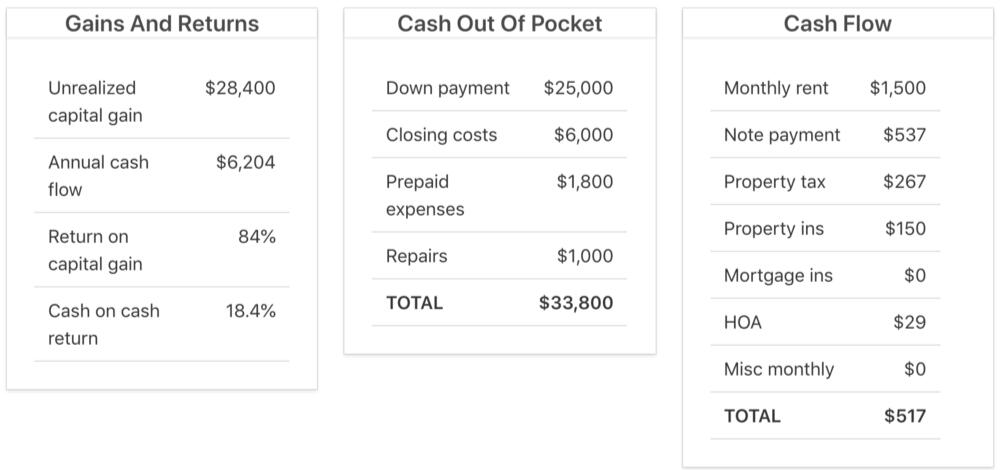
Task: Click the $6,000 closing costs amount
Action: coord(583,135)
